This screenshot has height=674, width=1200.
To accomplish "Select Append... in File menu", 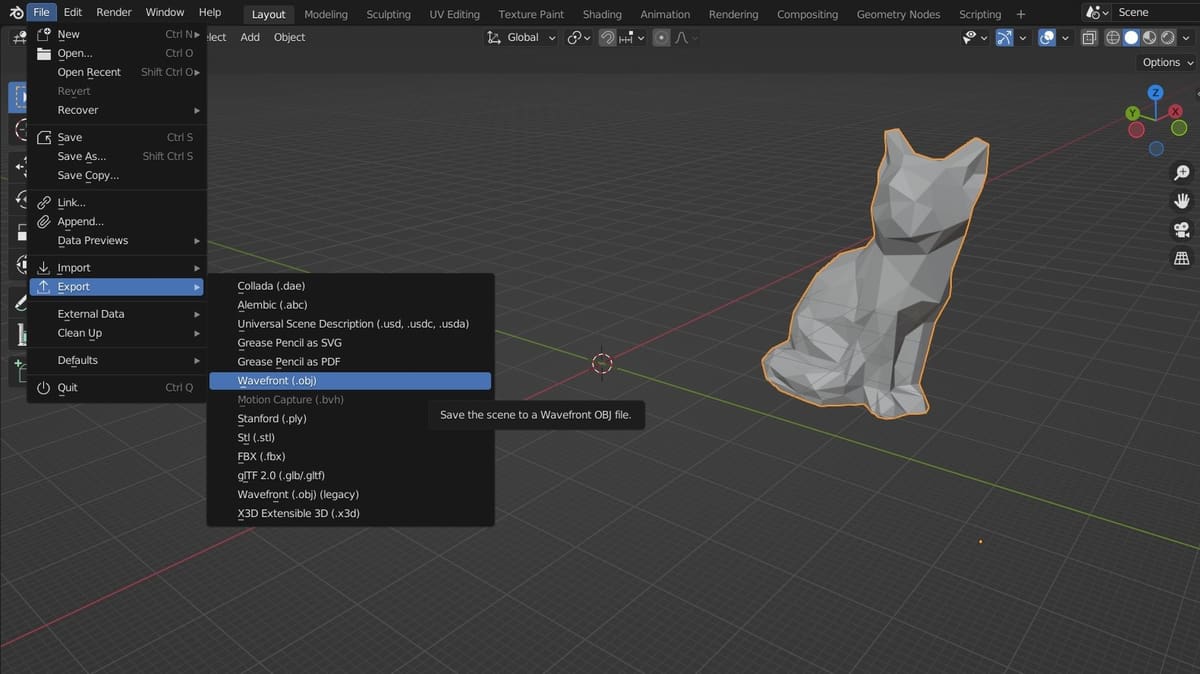I will [x=117, y=222].
